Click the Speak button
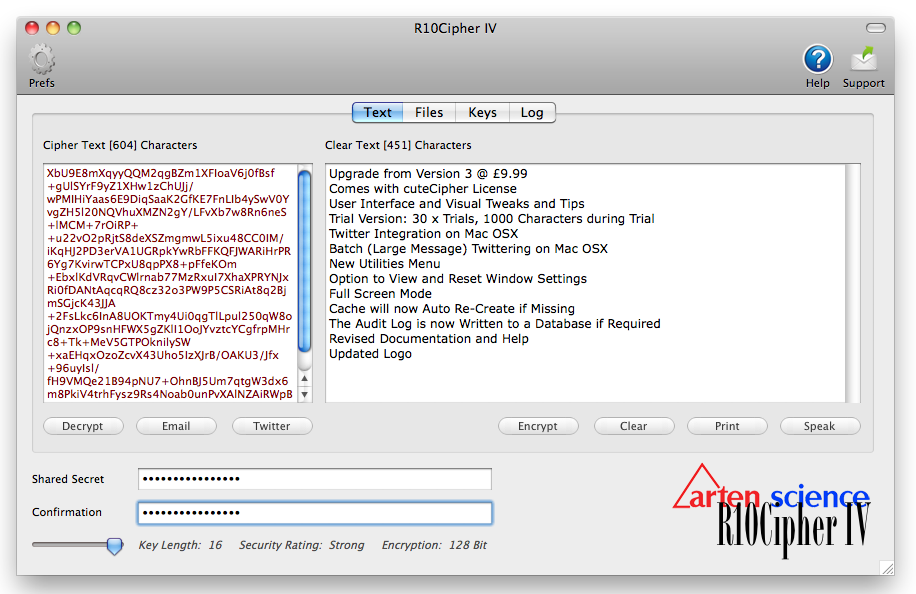The image size is (916, 594). coord(820,426)
